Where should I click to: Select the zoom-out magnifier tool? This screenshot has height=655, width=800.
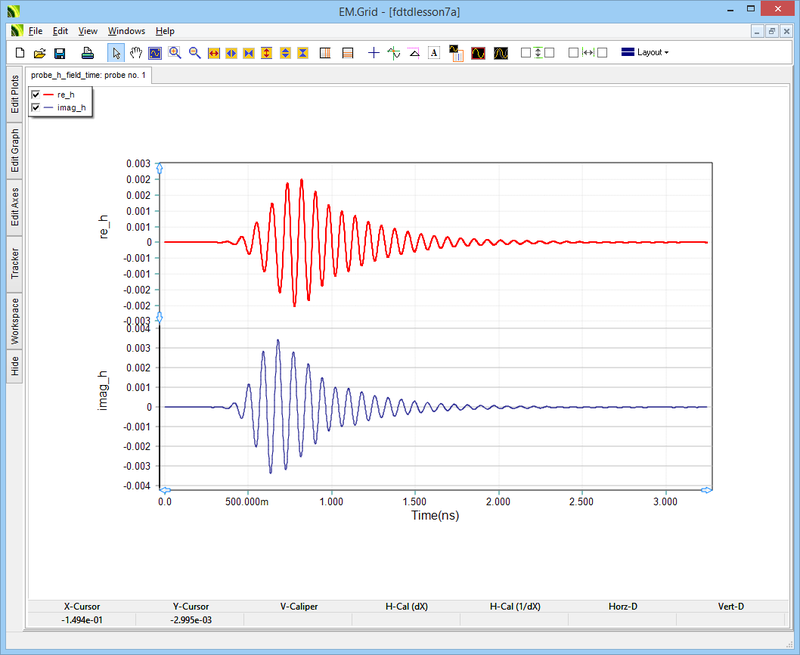click(x=194, y=52)
